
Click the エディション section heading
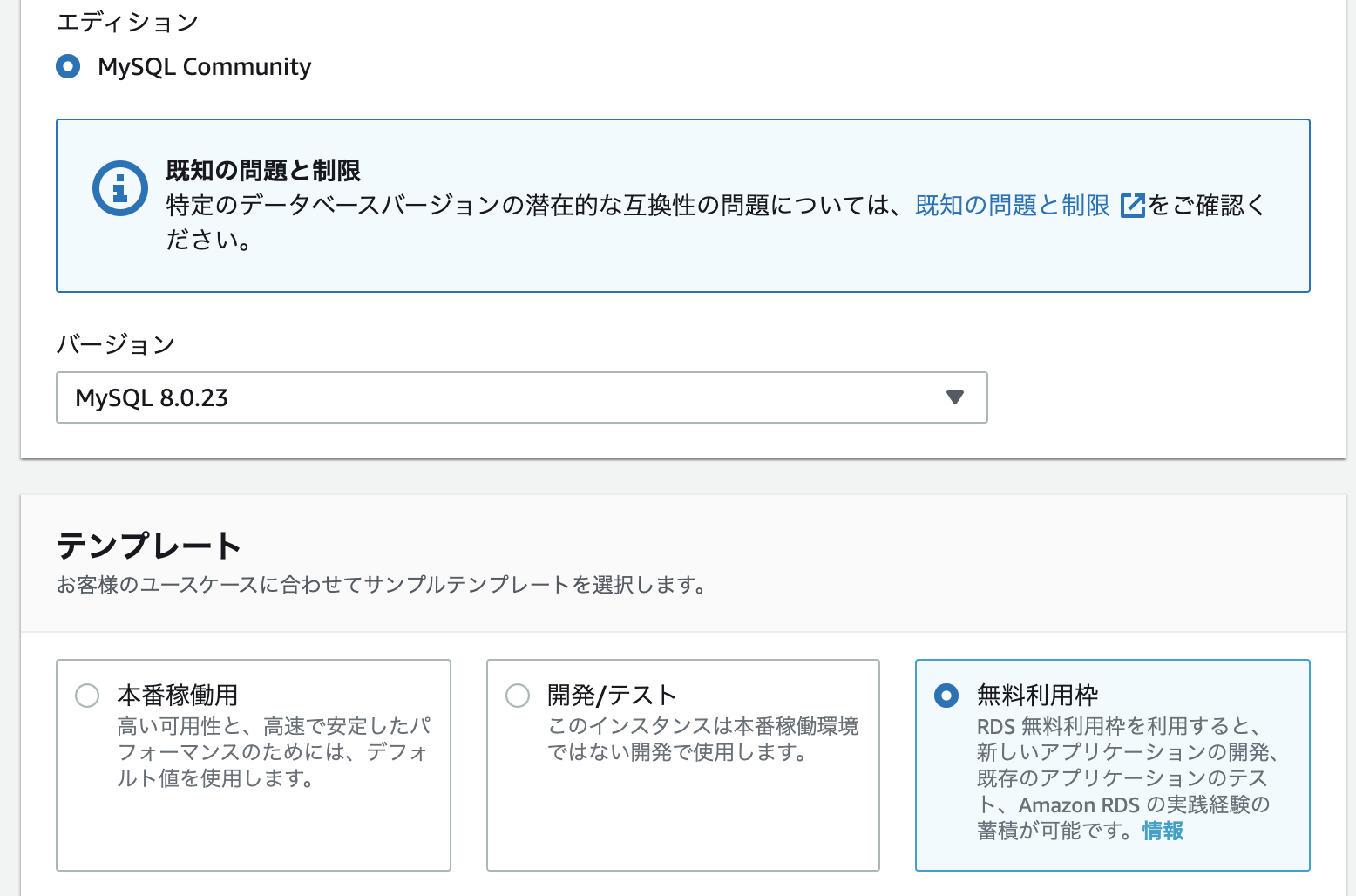127,22
